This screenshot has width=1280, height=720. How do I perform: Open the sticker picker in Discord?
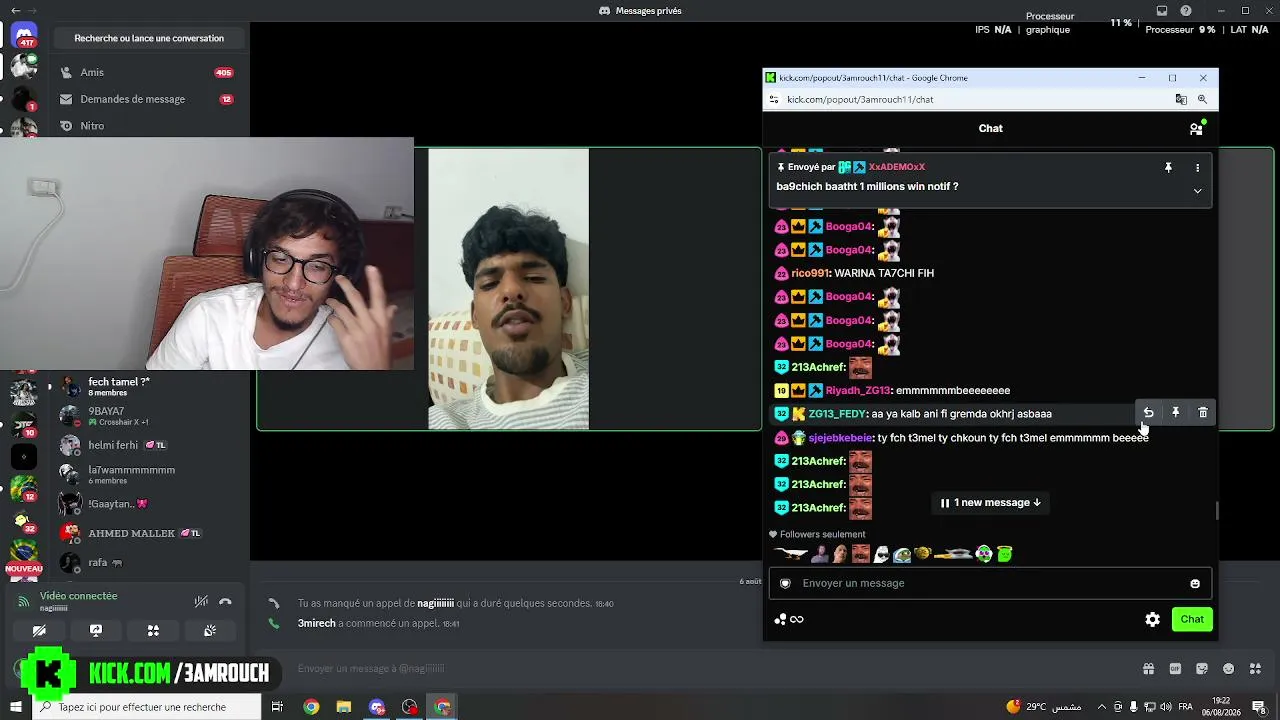click(1202, 669)
